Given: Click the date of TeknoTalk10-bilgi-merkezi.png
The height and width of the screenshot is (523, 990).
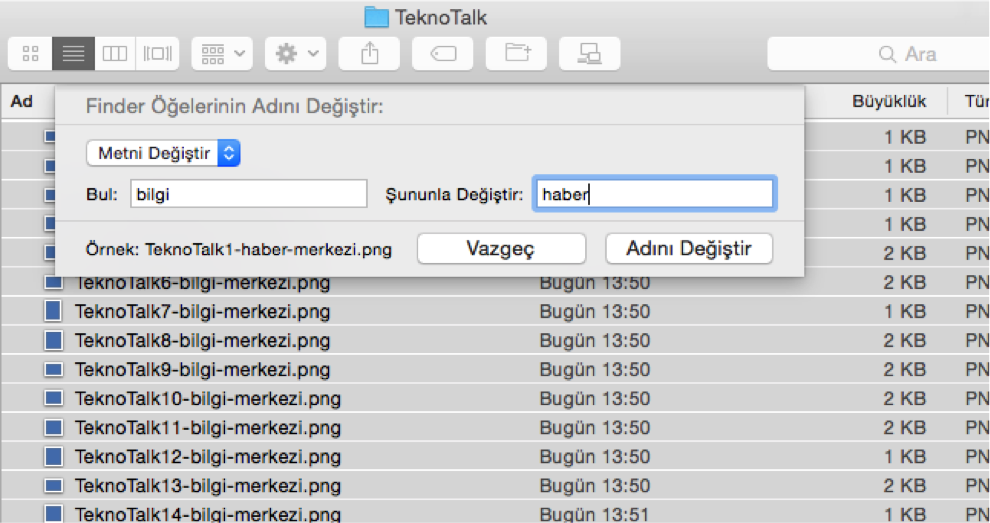Looking at the screenshot, I should click(594, 399).
